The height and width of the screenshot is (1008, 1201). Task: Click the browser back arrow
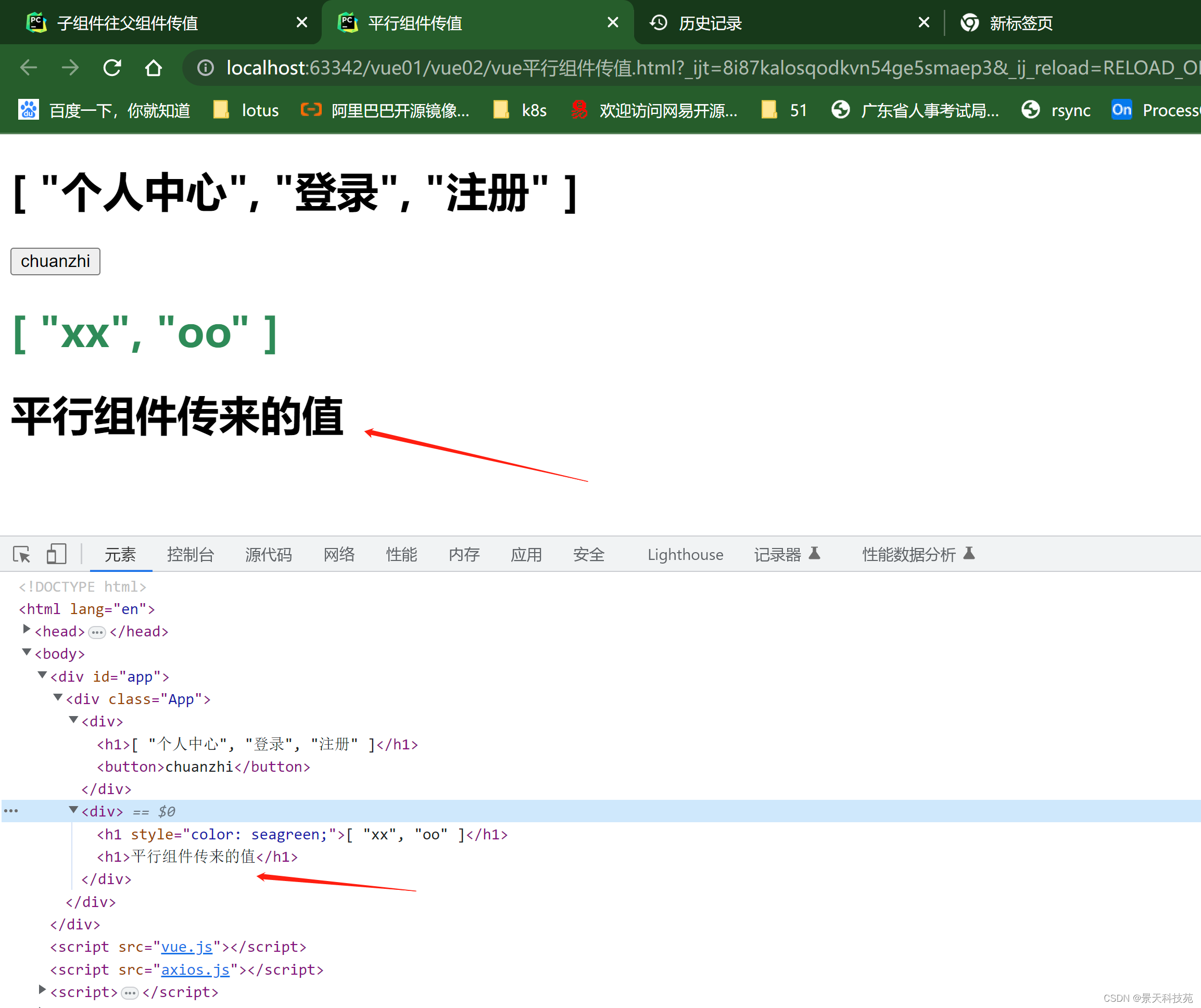coord(29,68)
